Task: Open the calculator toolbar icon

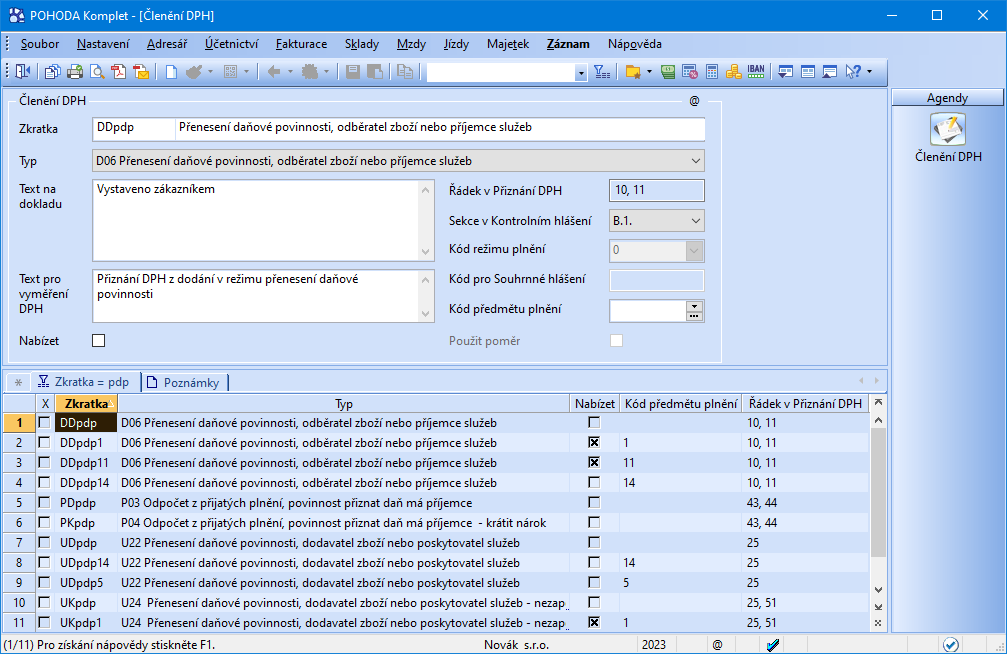Action: coord(712,71)
